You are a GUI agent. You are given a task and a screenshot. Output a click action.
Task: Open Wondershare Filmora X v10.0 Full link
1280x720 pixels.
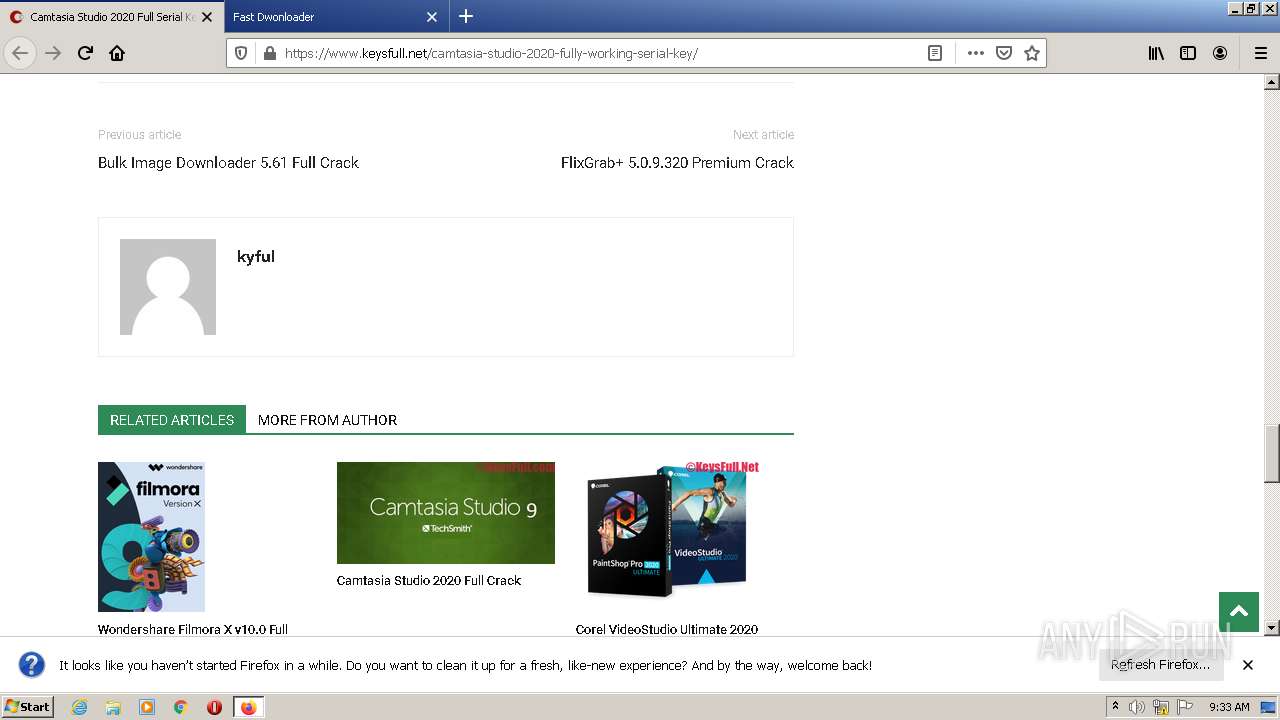(193, 629)
